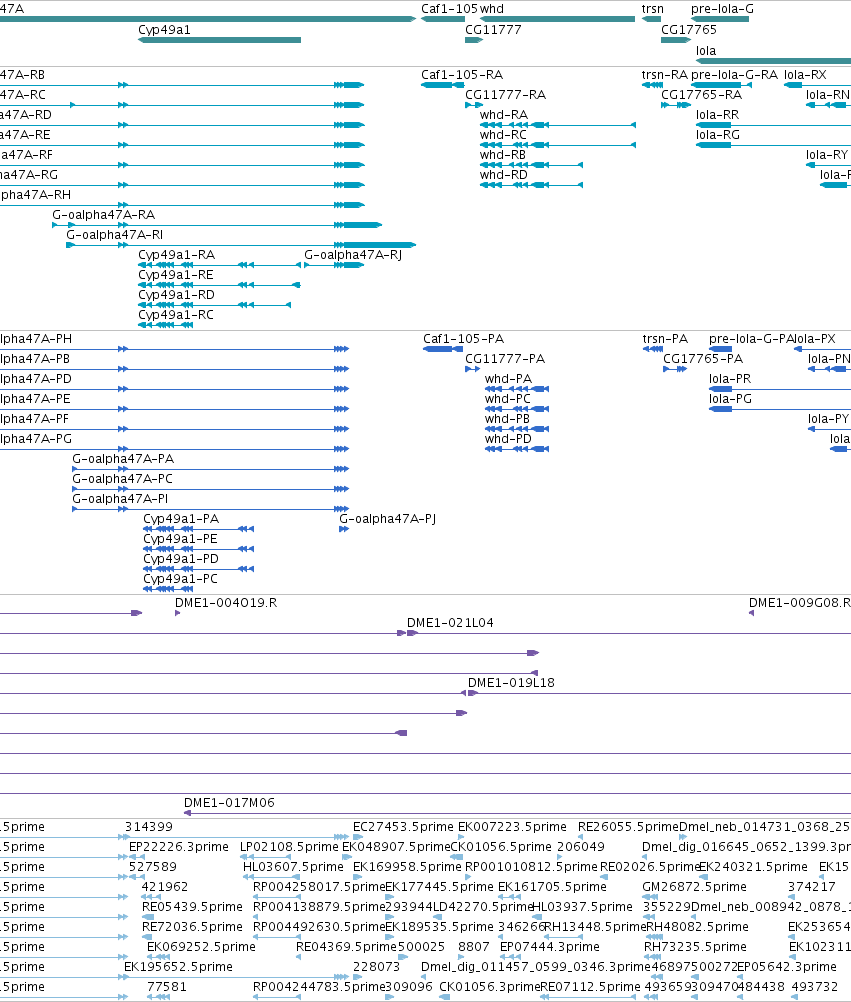Click the EK069252.5prime EST label

click(201, 946)
